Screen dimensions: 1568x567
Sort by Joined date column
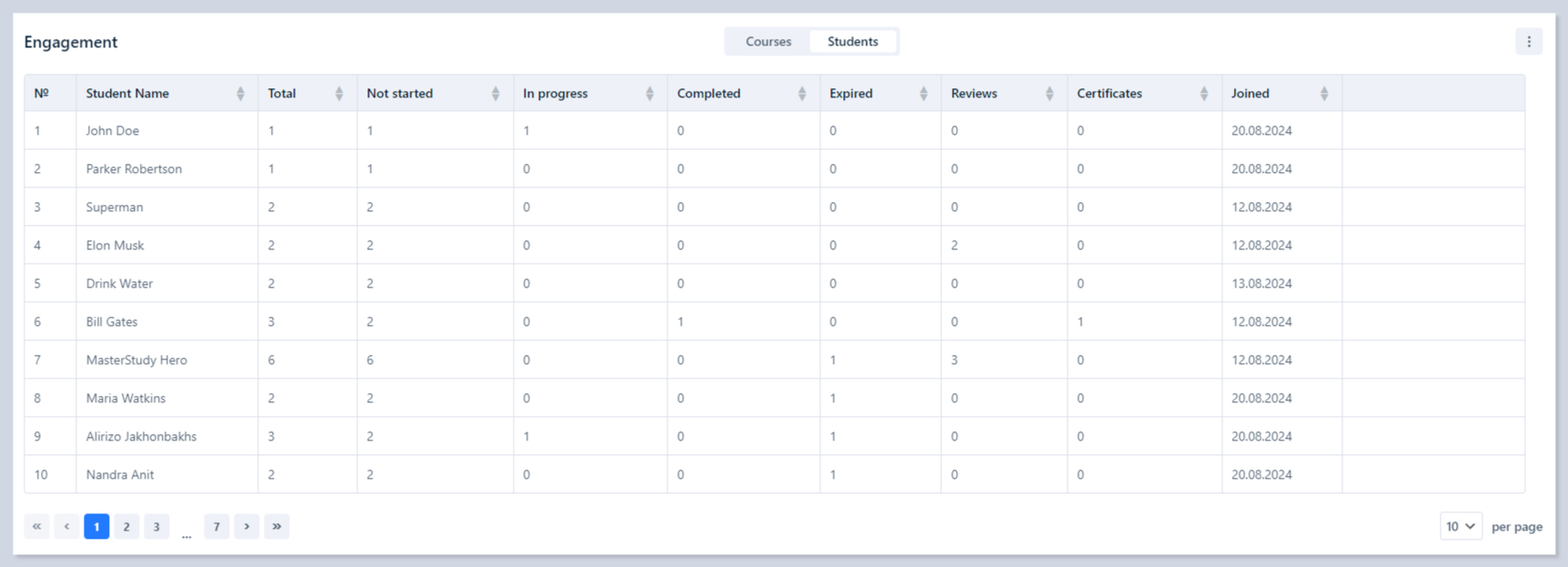pos(1323,94)
